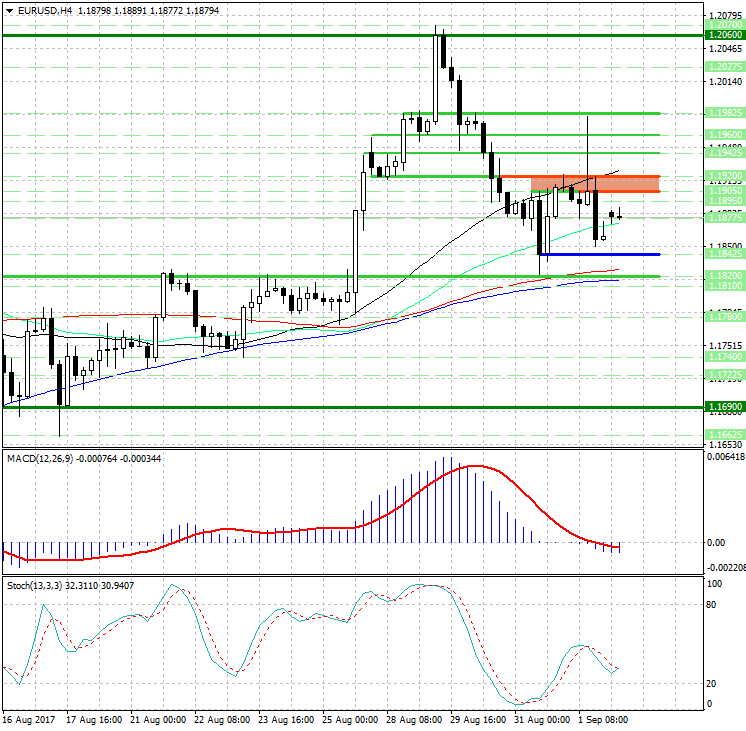Select the 1.18100 price level label
This screenshot has width=746, height=731.
(x=725, y=286)
